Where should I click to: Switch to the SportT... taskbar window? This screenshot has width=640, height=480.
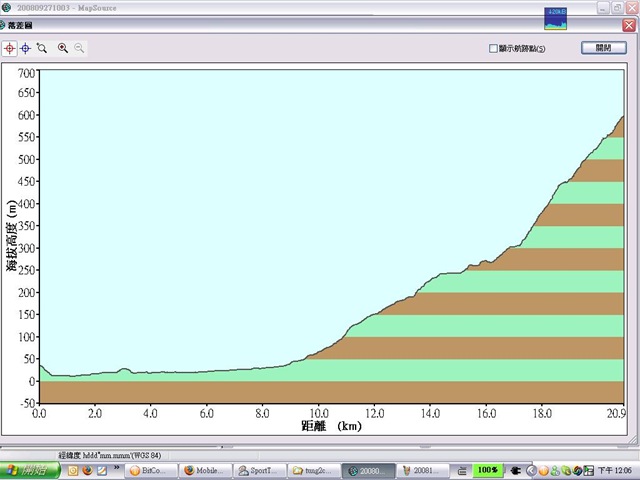point(260,471)
